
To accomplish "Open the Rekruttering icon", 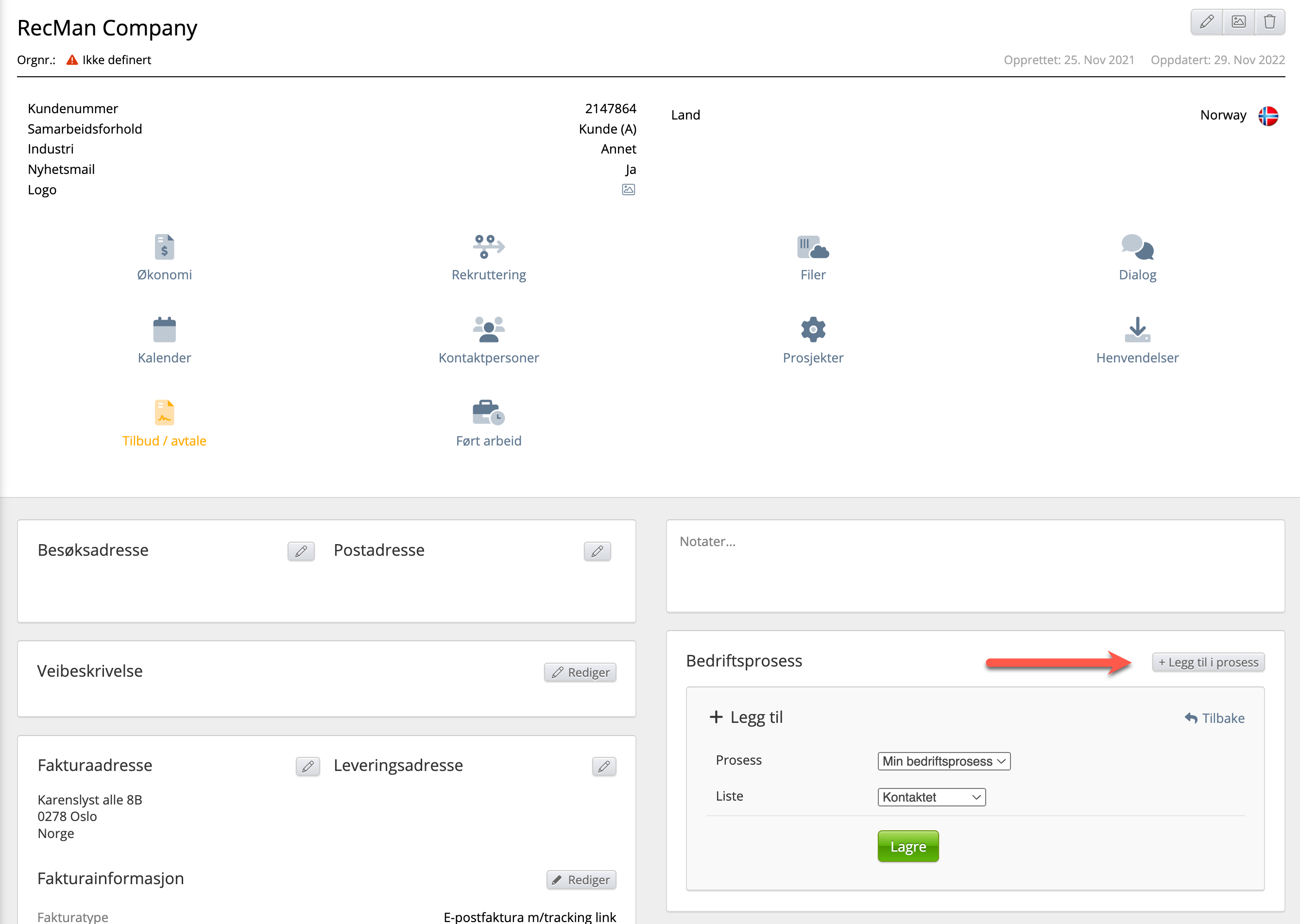I will pos(488,247).
